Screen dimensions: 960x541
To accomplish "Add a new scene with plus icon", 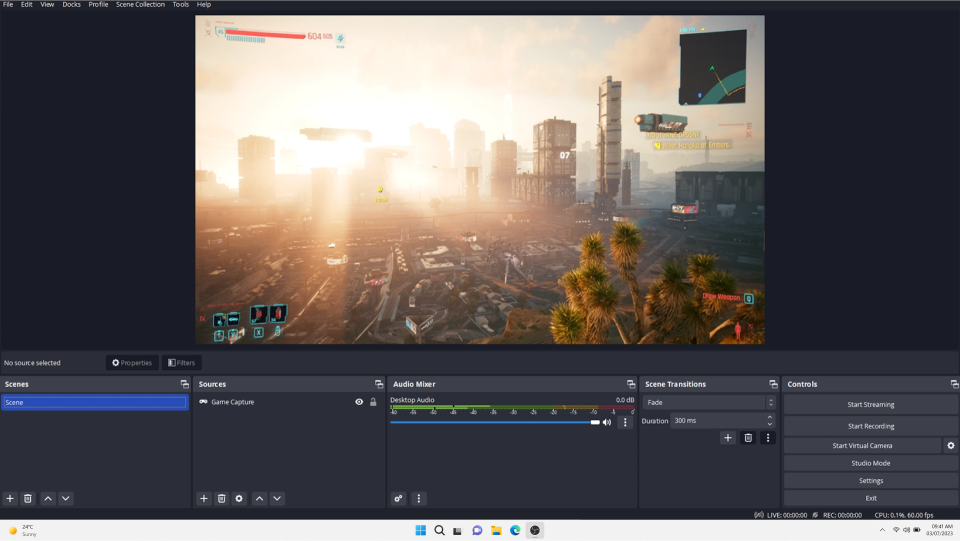I will pos(10,498).
